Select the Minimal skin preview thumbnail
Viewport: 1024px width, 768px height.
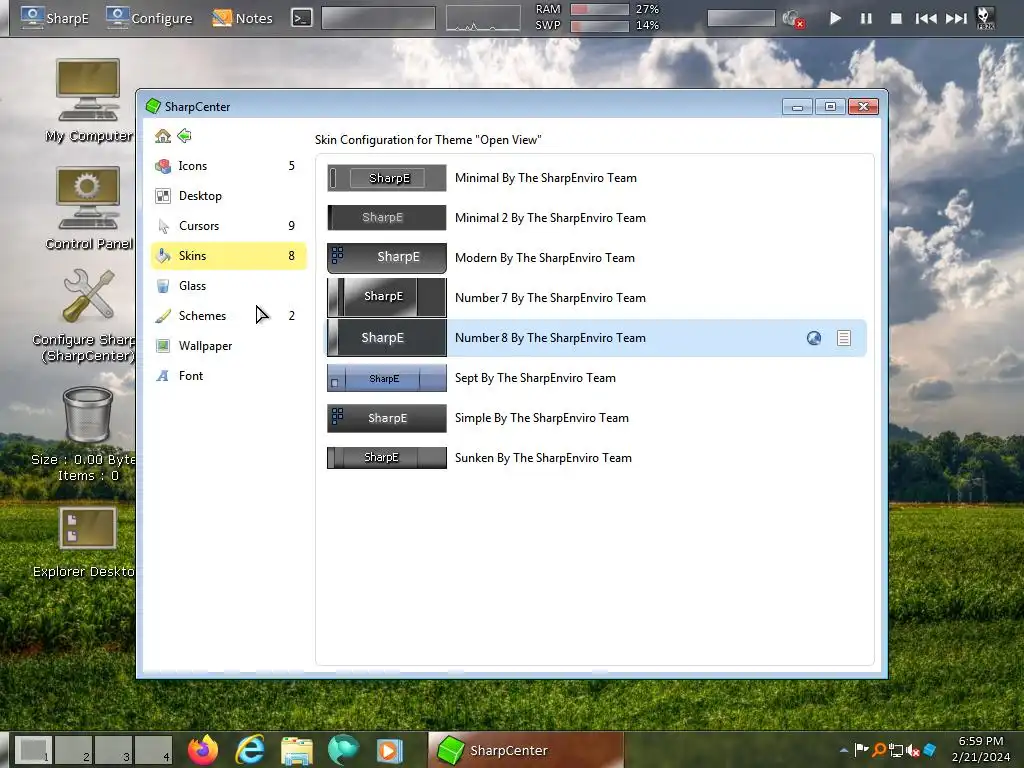[387, 178]
